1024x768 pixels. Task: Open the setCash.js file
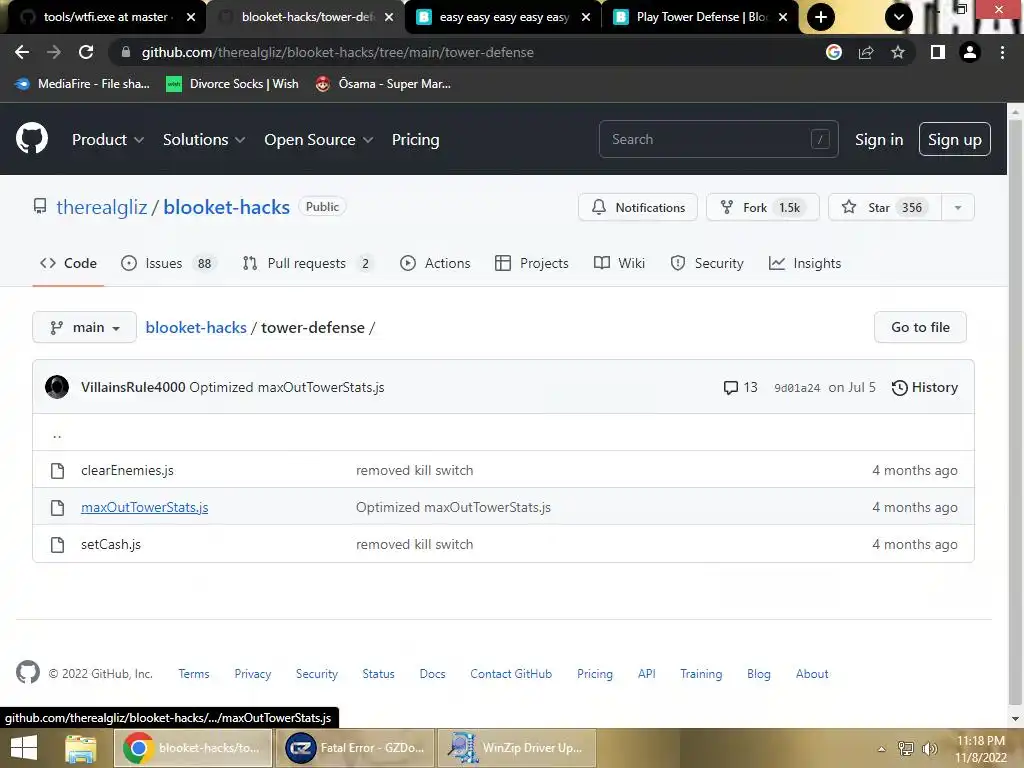(111, 545)
